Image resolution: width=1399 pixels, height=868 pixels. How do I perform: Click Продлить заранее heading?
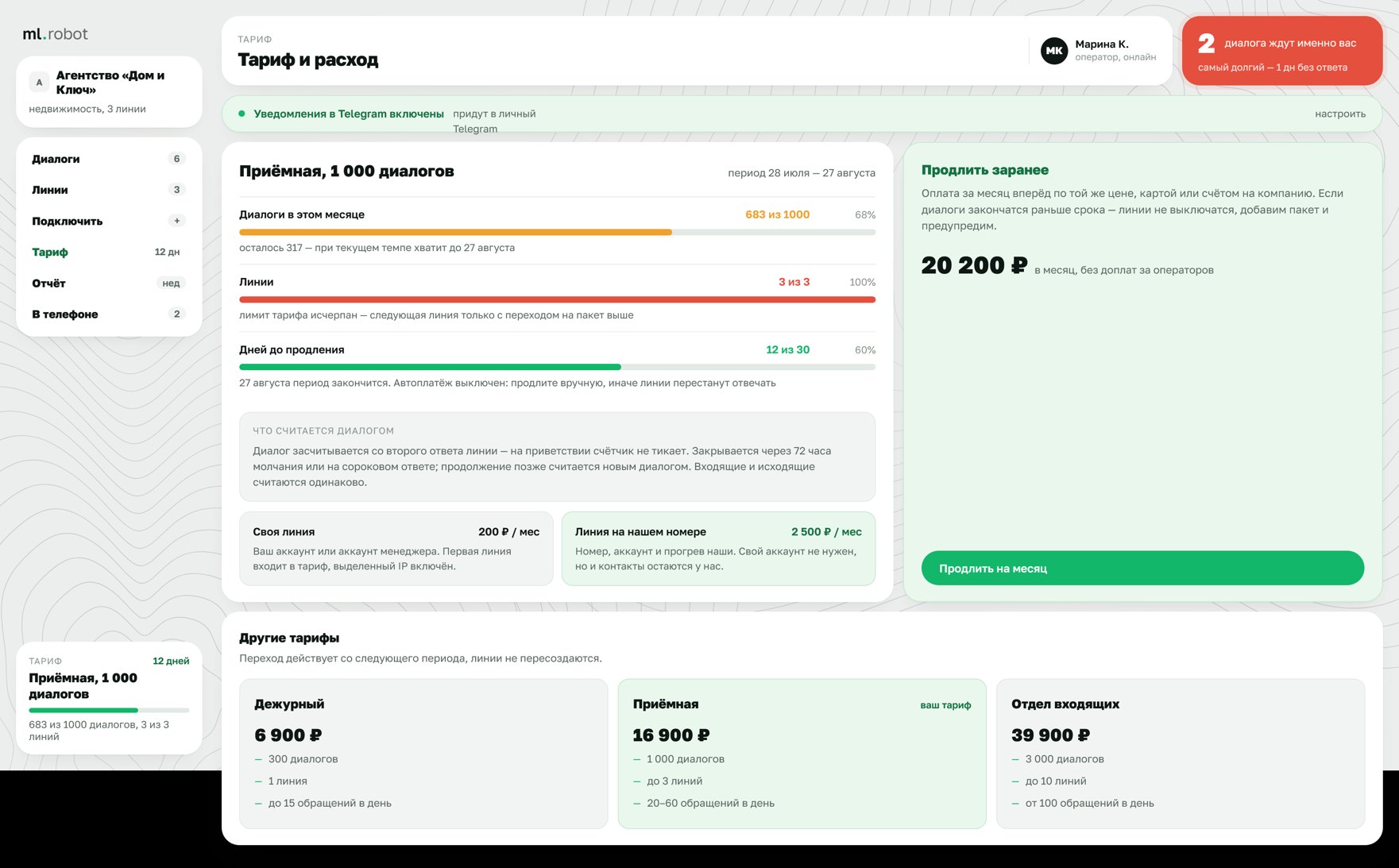(x=985, y=170)
